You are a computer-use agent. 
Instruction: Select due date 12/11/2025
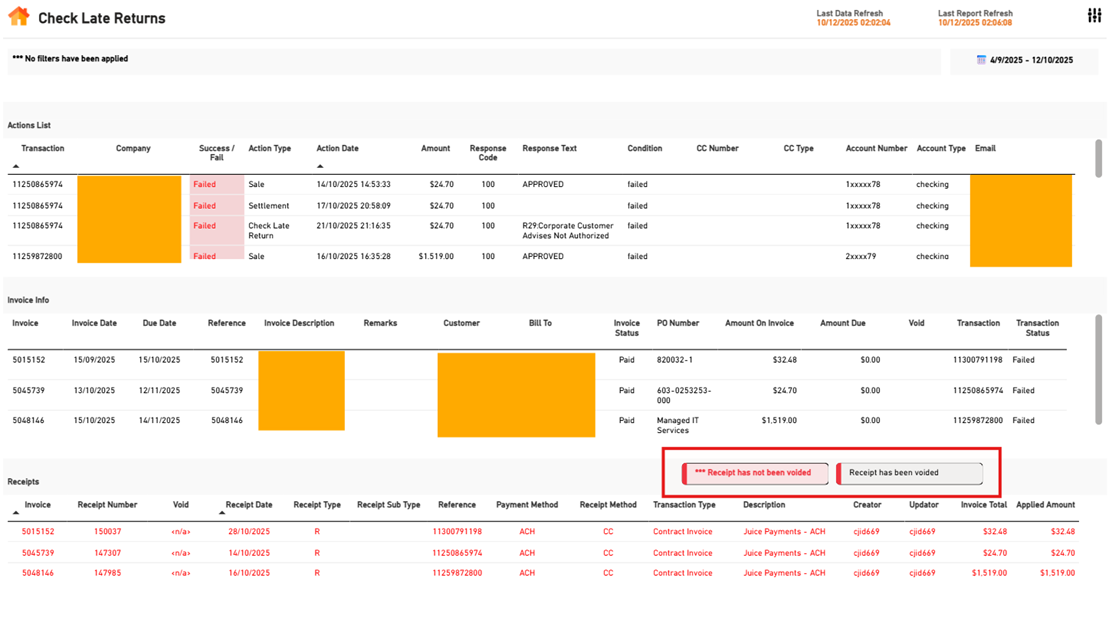coord(160,391)
